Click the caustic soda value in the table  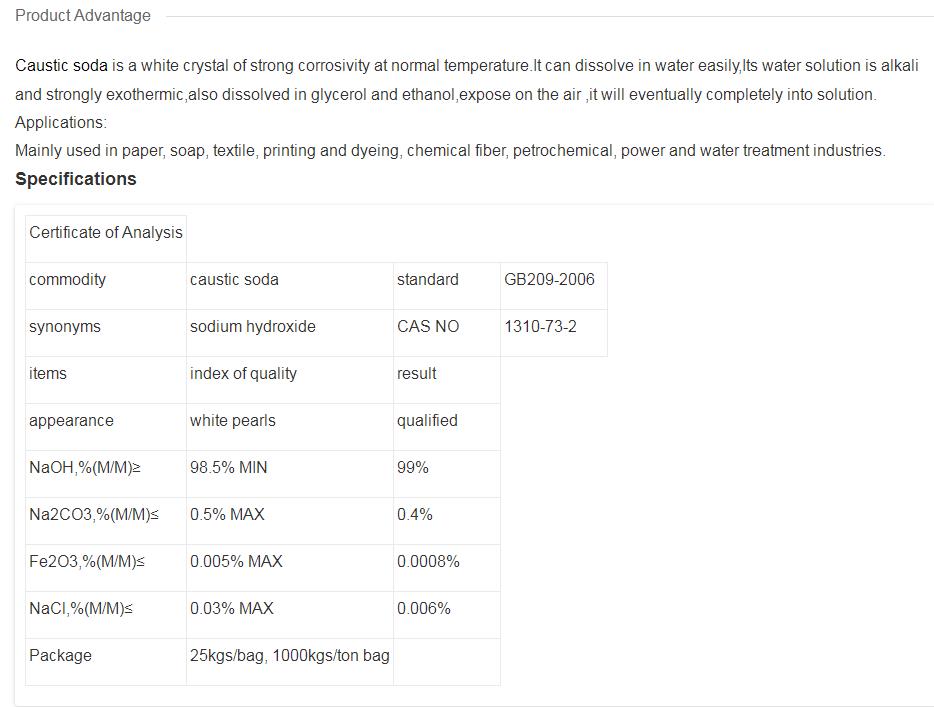pos(234,280)
